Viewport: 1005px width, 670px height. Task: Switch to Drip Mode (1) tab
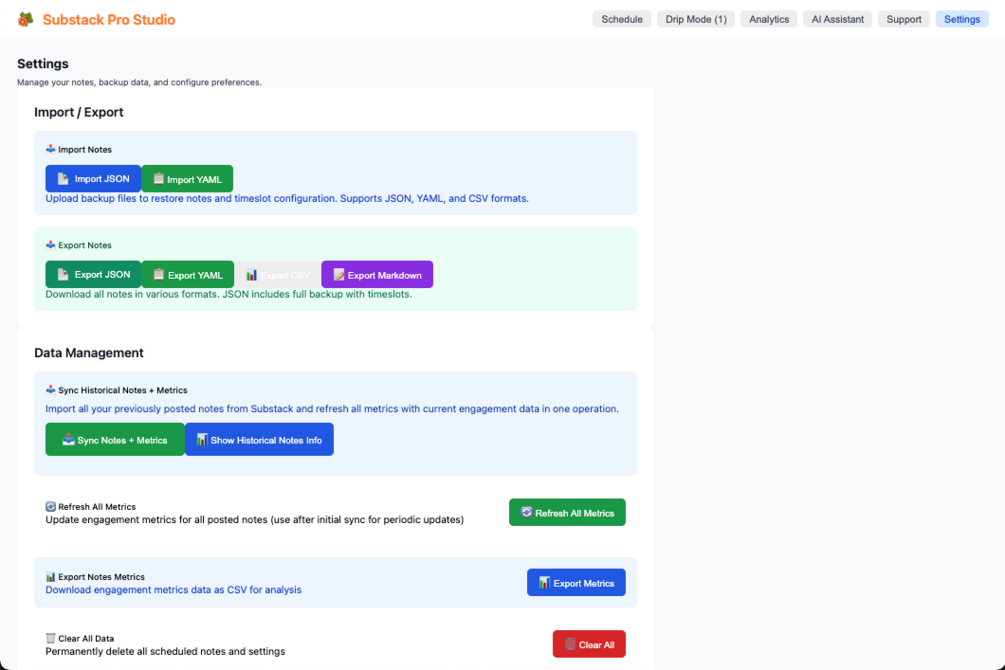696,19
